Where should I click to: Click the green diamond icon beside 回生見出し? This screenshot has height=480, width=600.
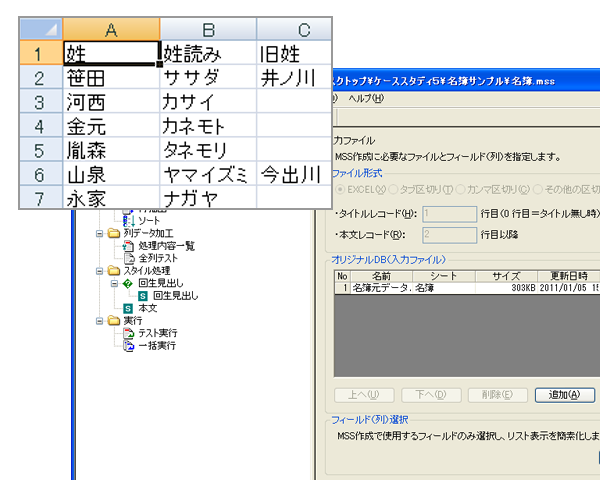tap(128, 283)
